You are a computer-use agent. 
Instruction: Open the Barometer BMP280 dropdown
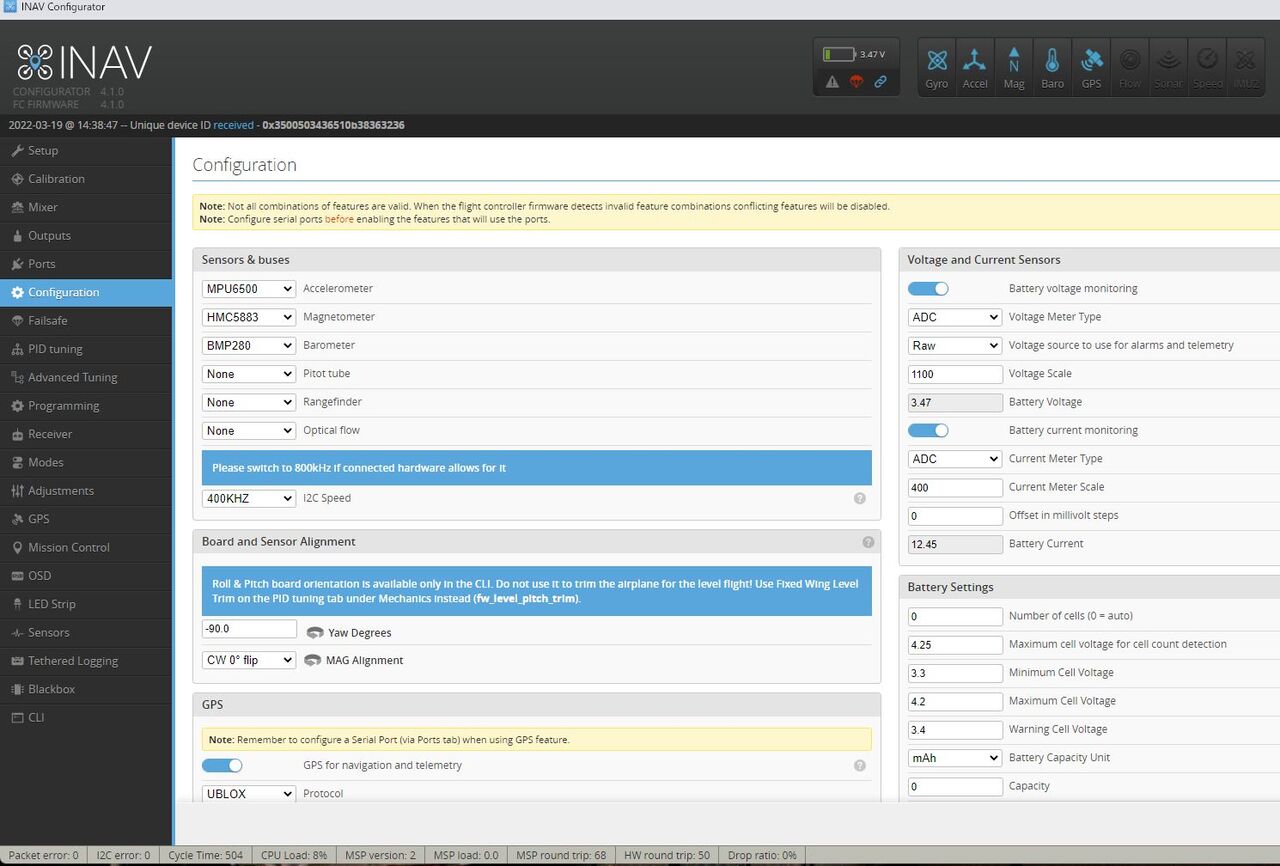pos(249,345)
